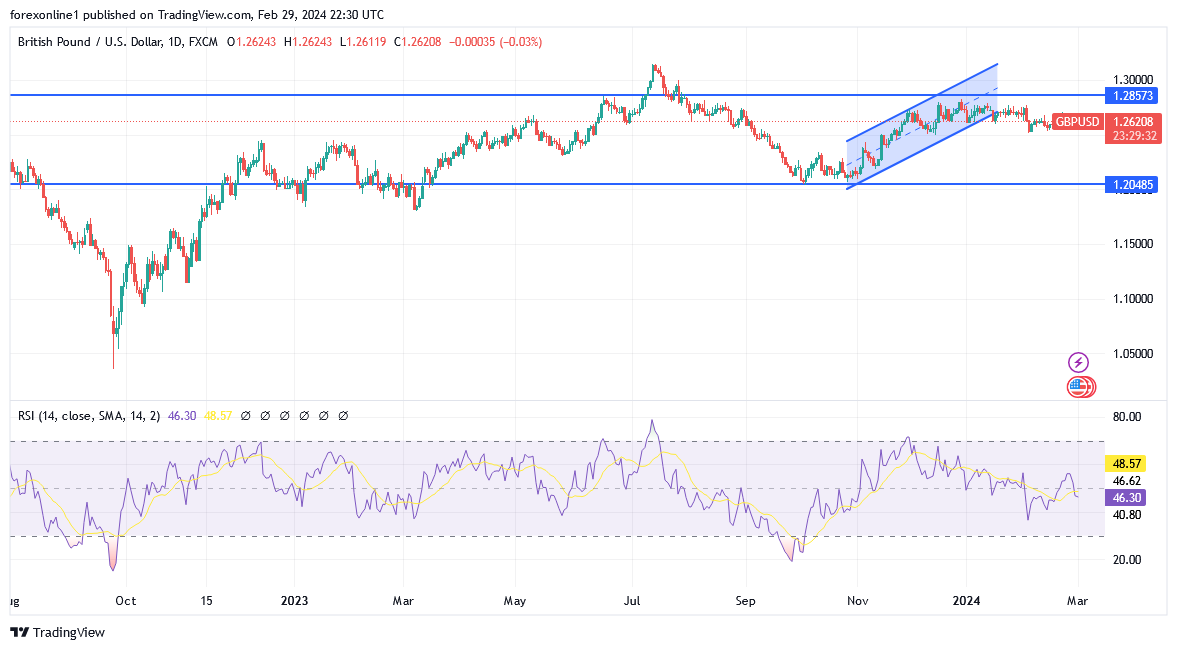Toggle the third Ø icon after the RSI title
1177x650 pixels.
point(285,415)
